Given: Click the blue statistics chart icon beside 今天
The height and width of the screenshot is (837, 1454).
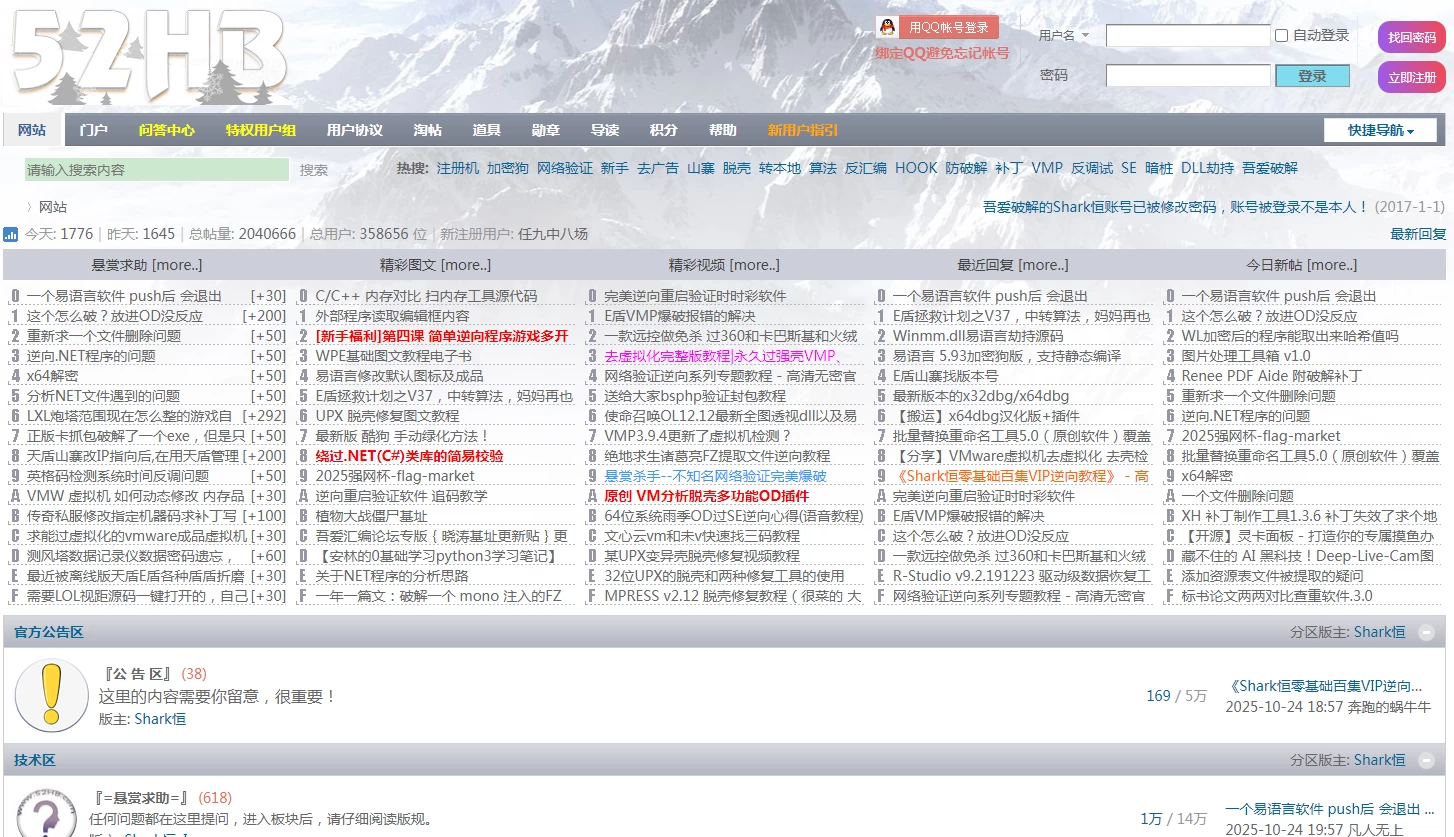Looking at the screenshot, I should 11,233.
